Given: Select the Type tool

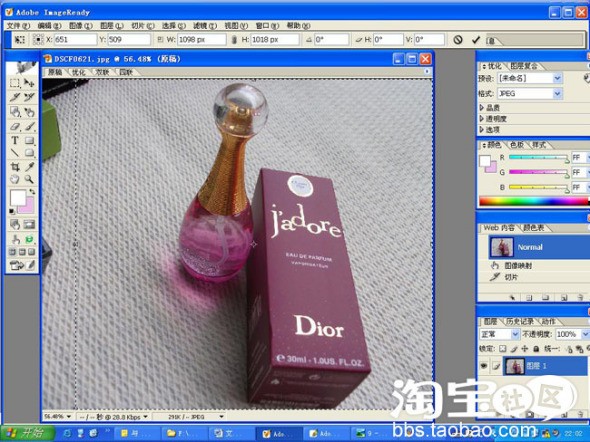Looking at the screenshot, I should coord(15,140).
